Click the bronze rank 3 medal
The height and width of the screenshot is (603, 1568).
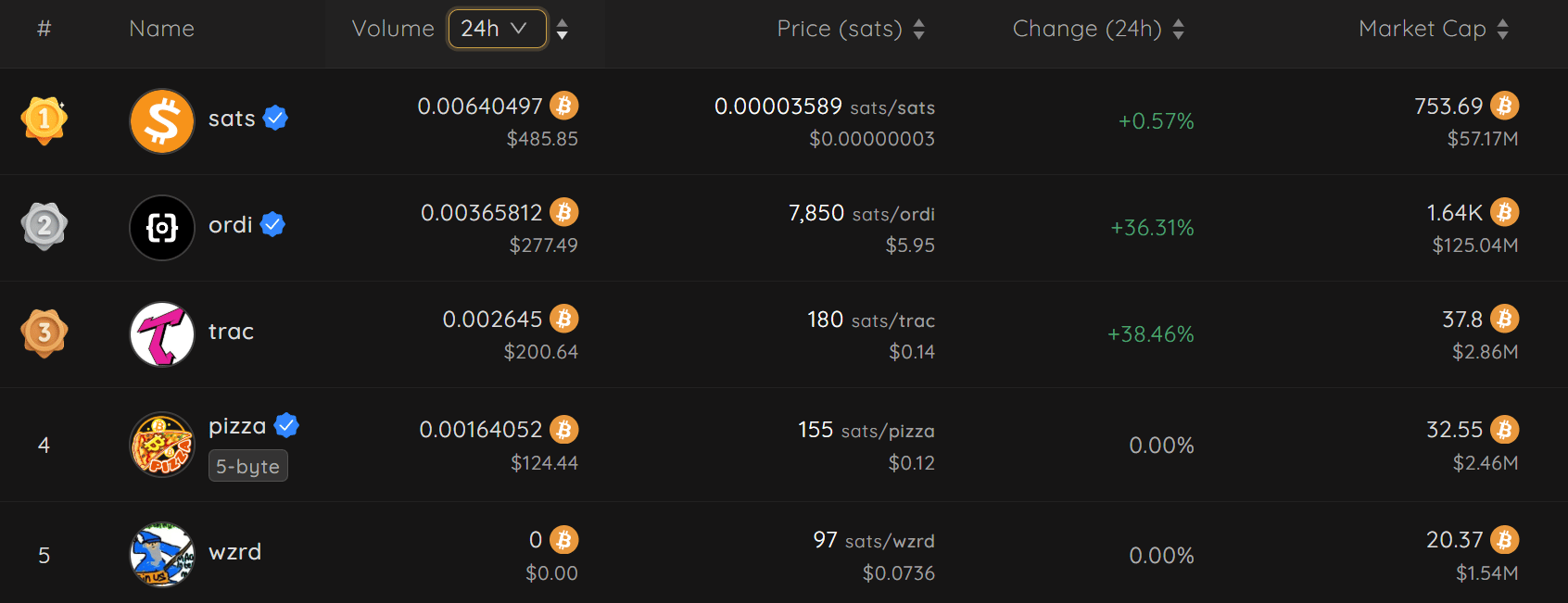(x=44, y=333)
